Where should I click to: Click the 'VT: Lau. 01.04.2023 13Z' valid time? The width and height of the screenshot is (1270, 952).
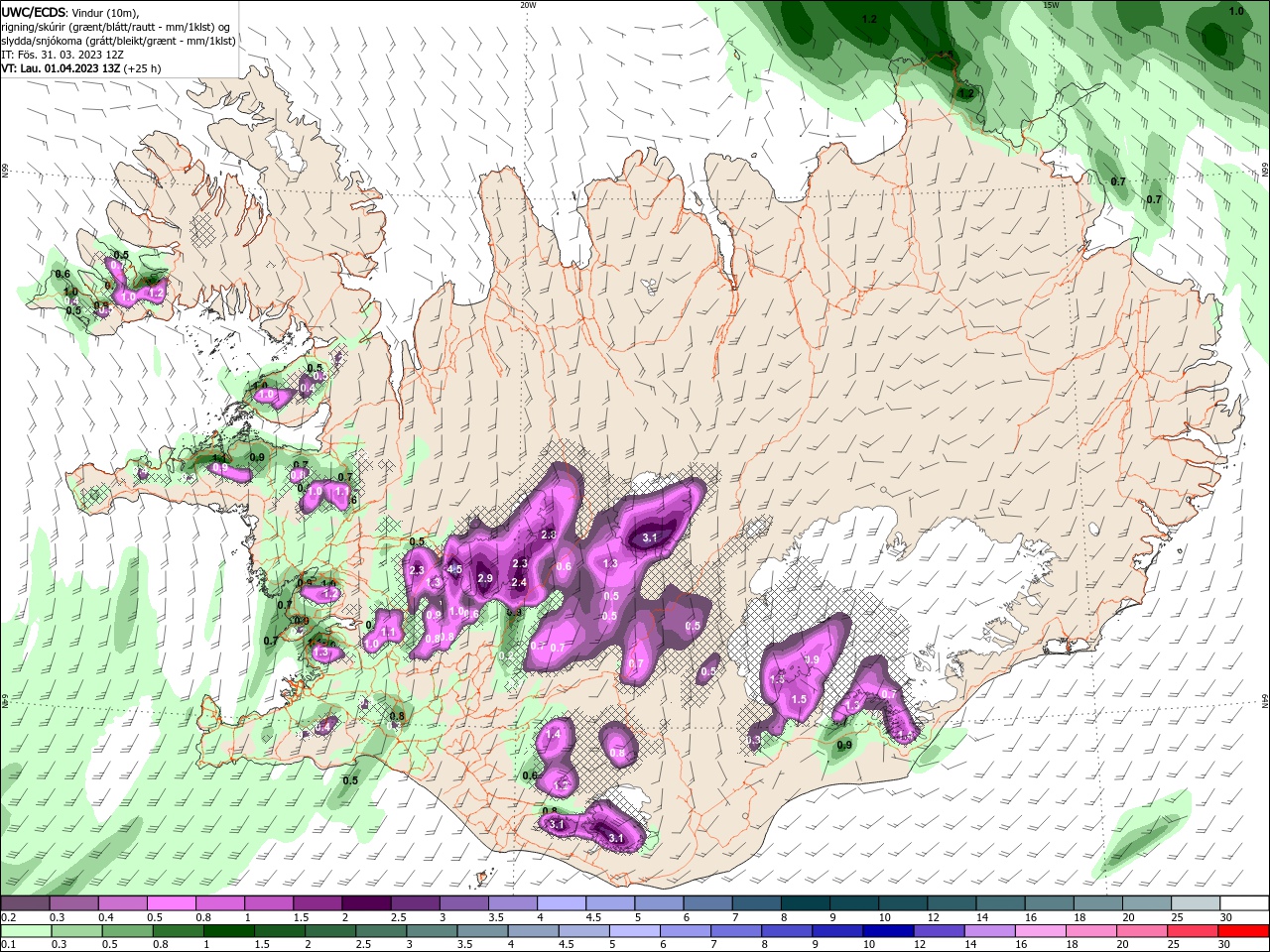[62, 68]
